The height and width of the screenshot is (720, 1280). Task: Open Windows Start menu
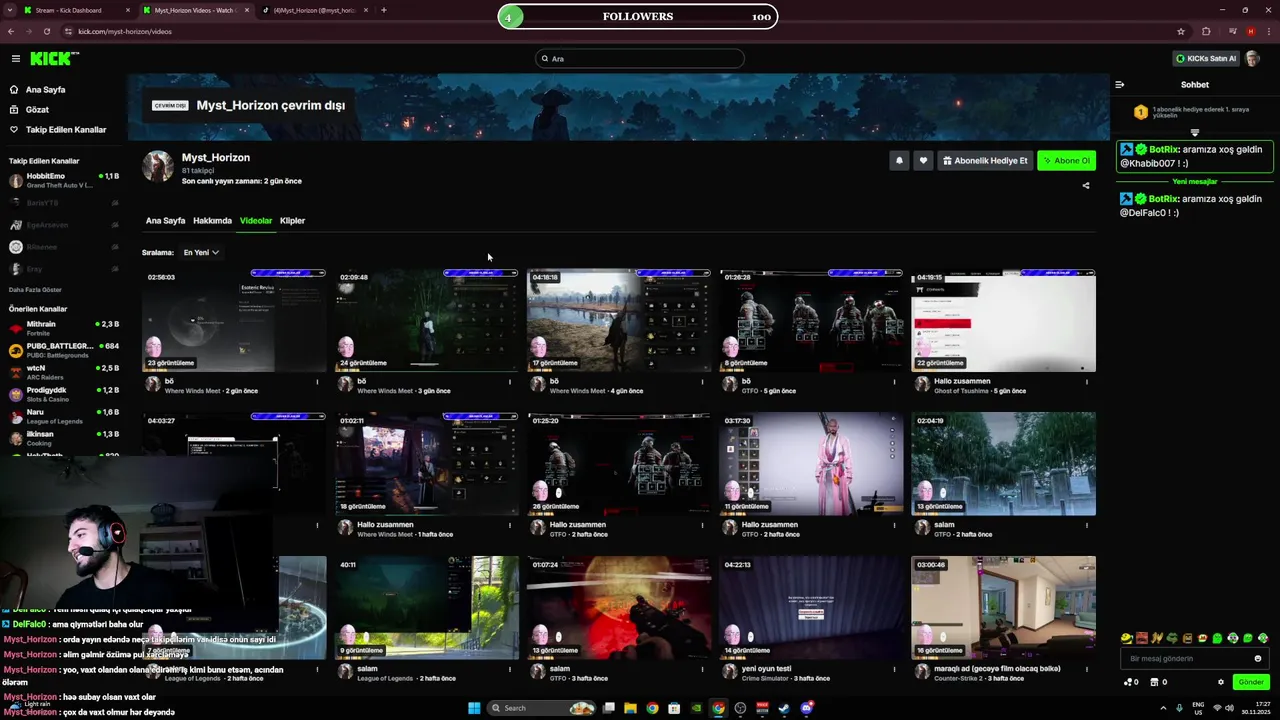tap(474, 708)
